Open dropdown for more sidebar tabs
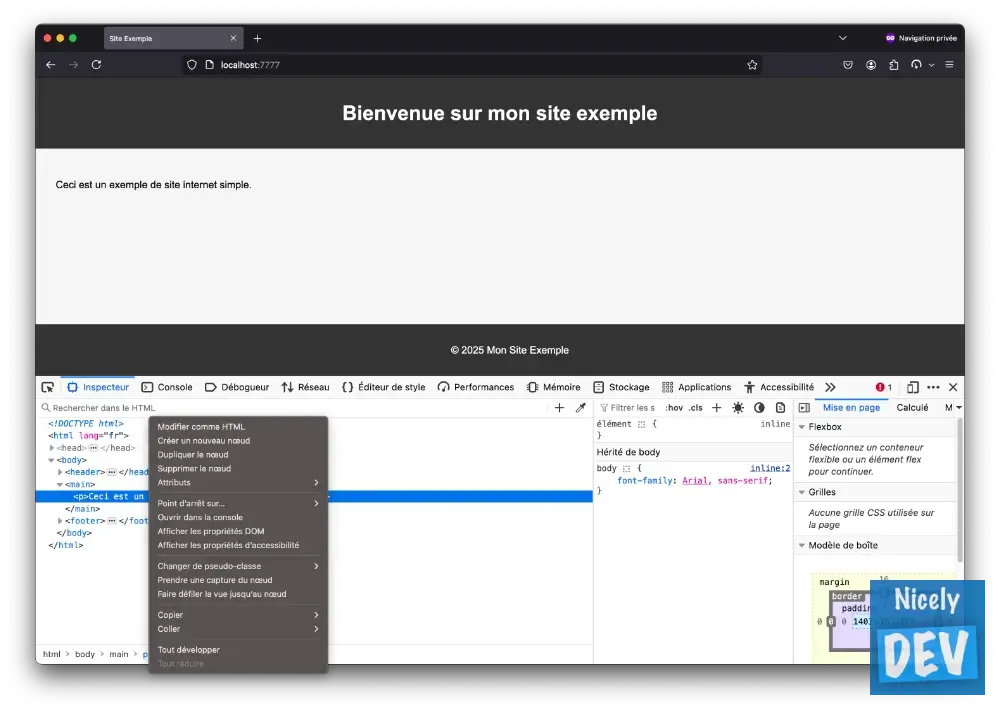This screenshot has height=711, width=1000. pyautogui.click(x=959, y=407)
